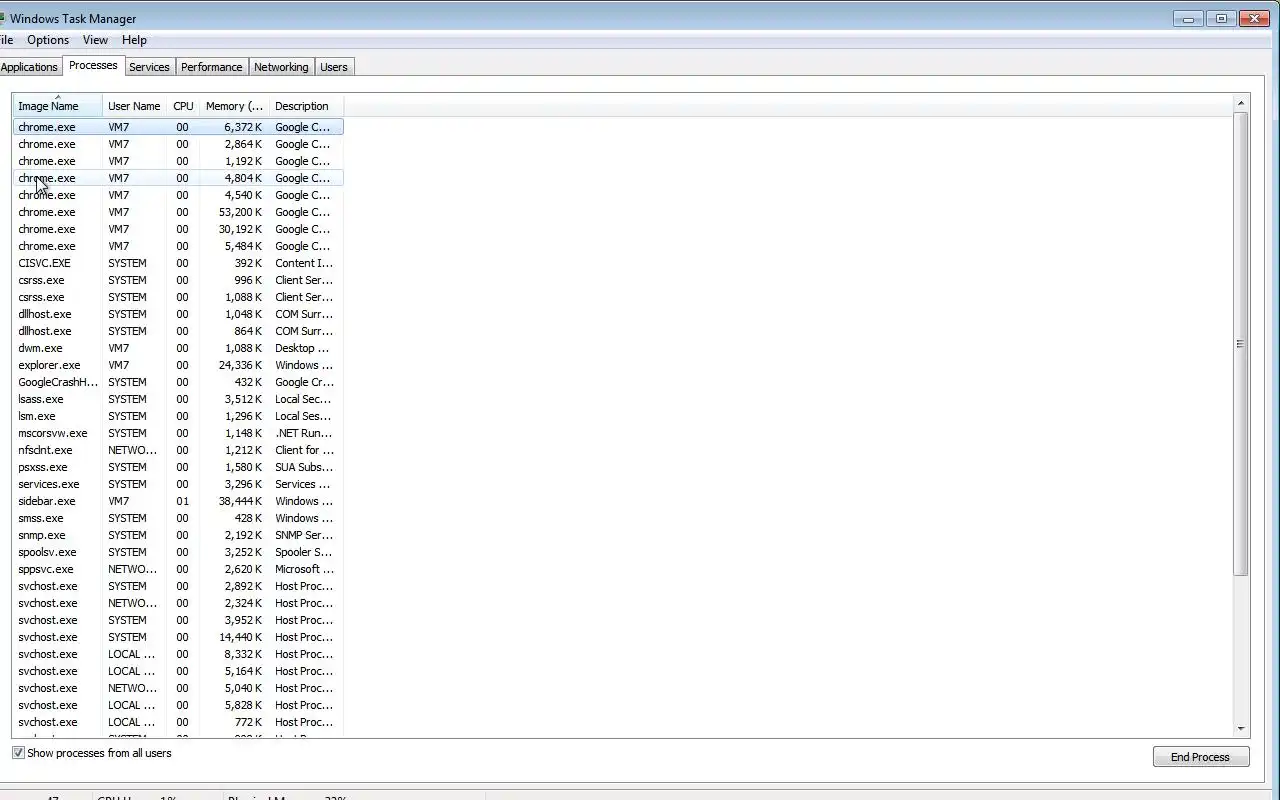1280x800 pixels.
Task: Select chrome.exe row with 30,192 K memory
Action: 178,229
